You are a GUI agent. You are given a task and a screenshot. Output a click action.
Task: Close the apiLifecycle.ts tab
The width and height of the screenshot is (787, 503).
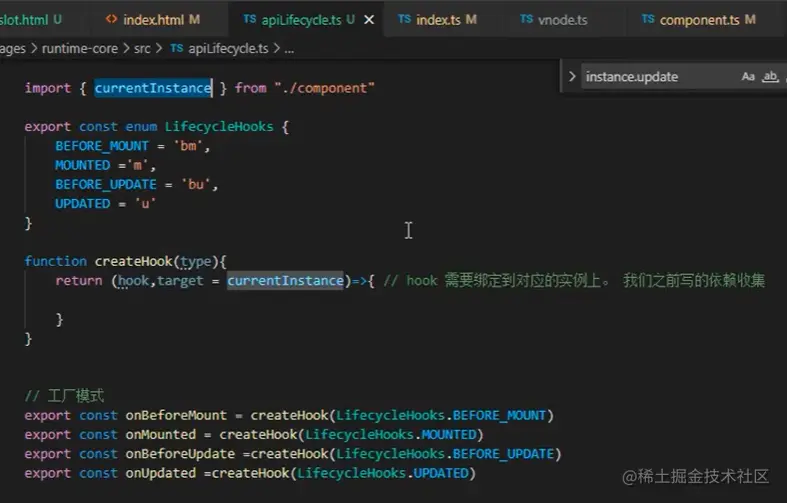pos(369,20)
